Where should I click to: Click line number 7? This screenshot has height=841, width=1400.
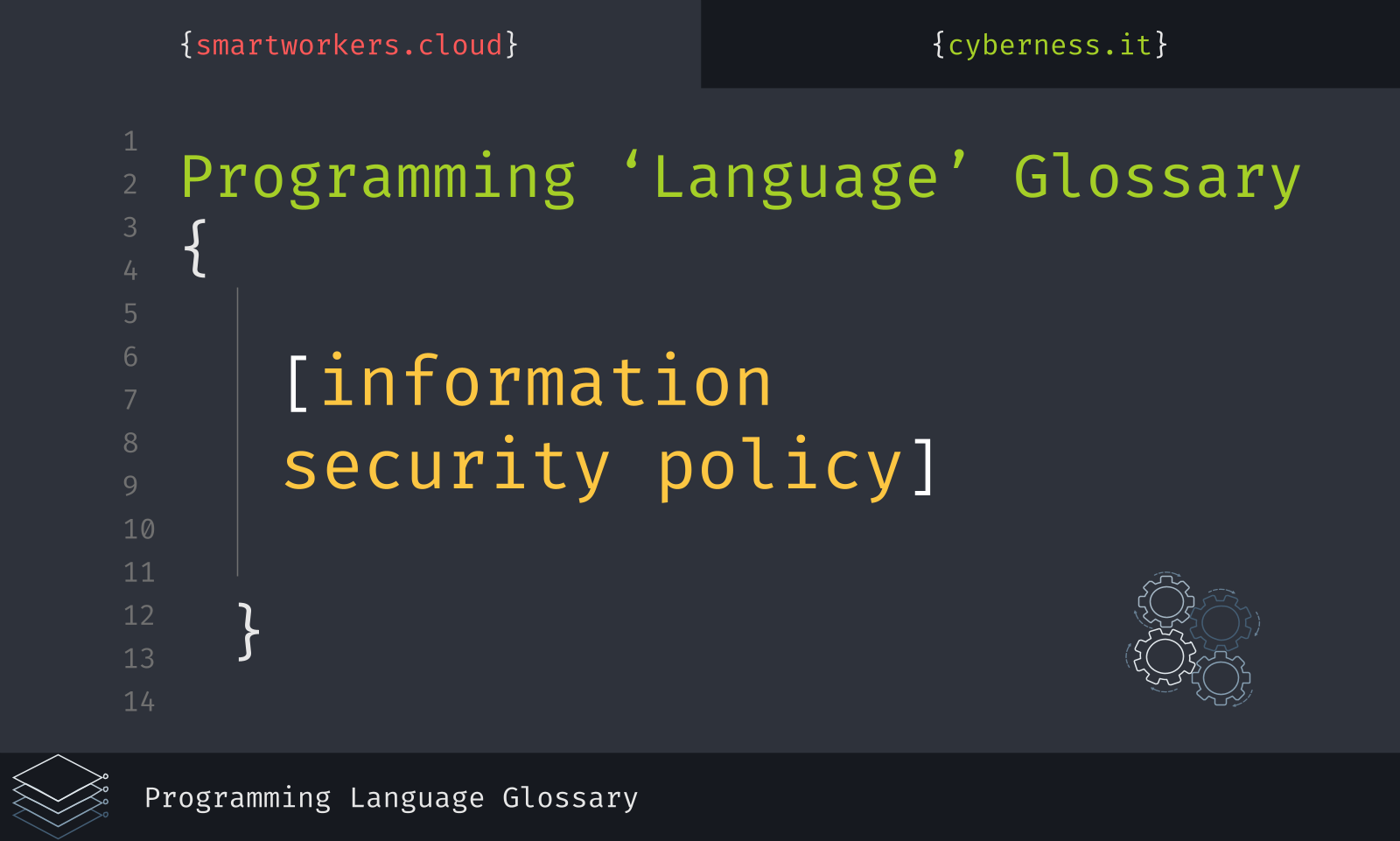pos(130,400)
